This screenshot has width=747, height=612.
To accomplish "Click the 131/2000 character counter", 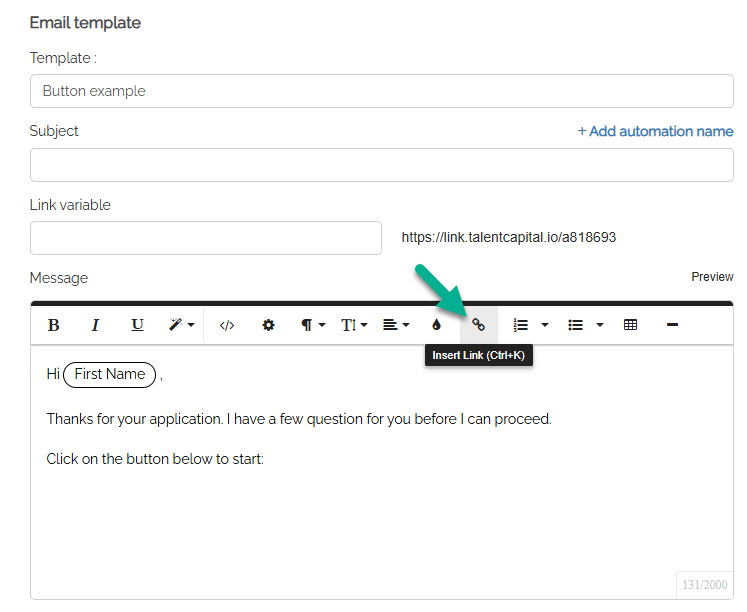I will (705, 584).
